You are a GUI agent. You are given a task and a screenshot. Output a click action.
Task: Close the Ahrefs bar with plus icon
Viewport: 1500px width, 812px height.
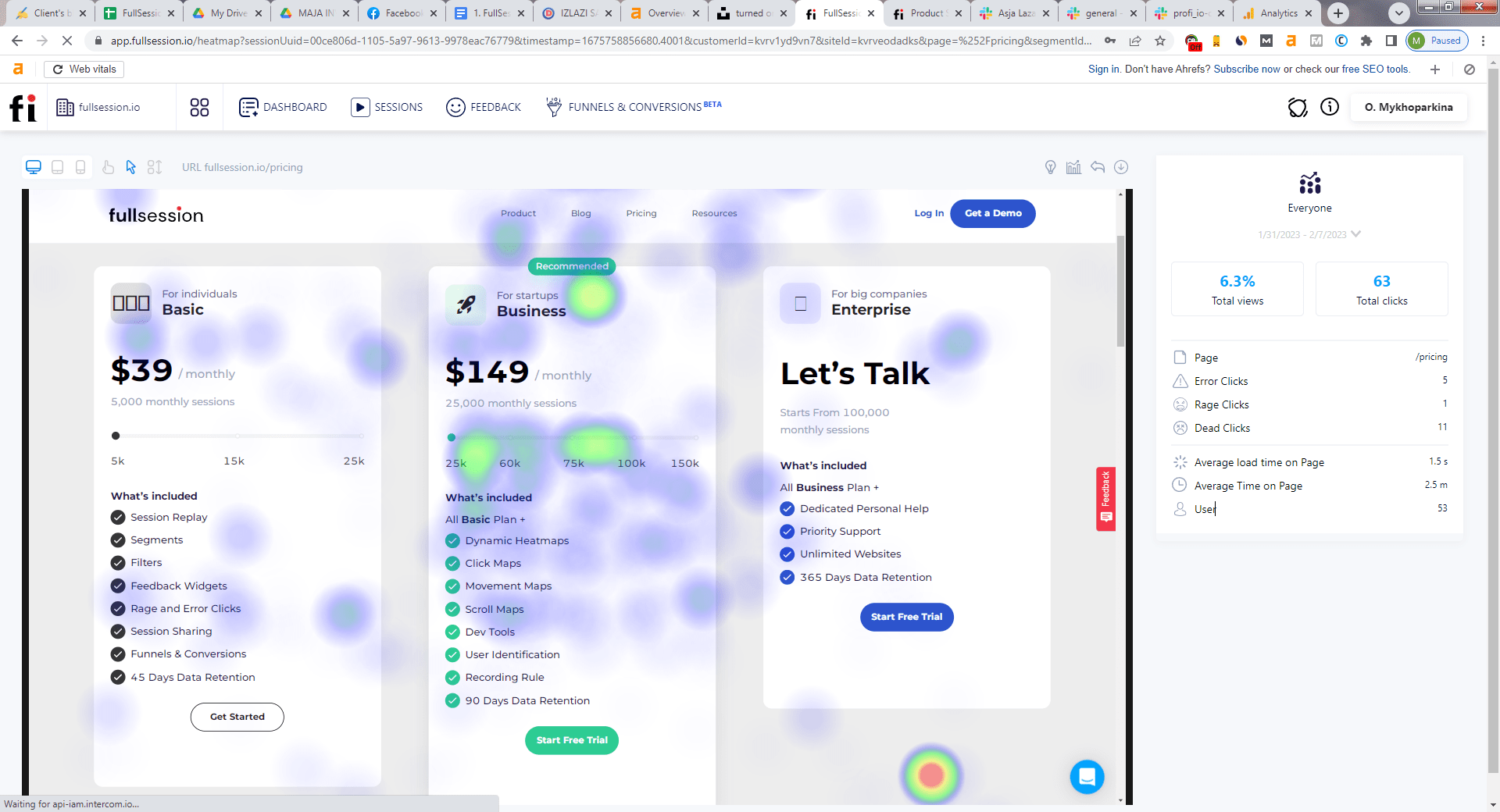(x=1435, y=69)
